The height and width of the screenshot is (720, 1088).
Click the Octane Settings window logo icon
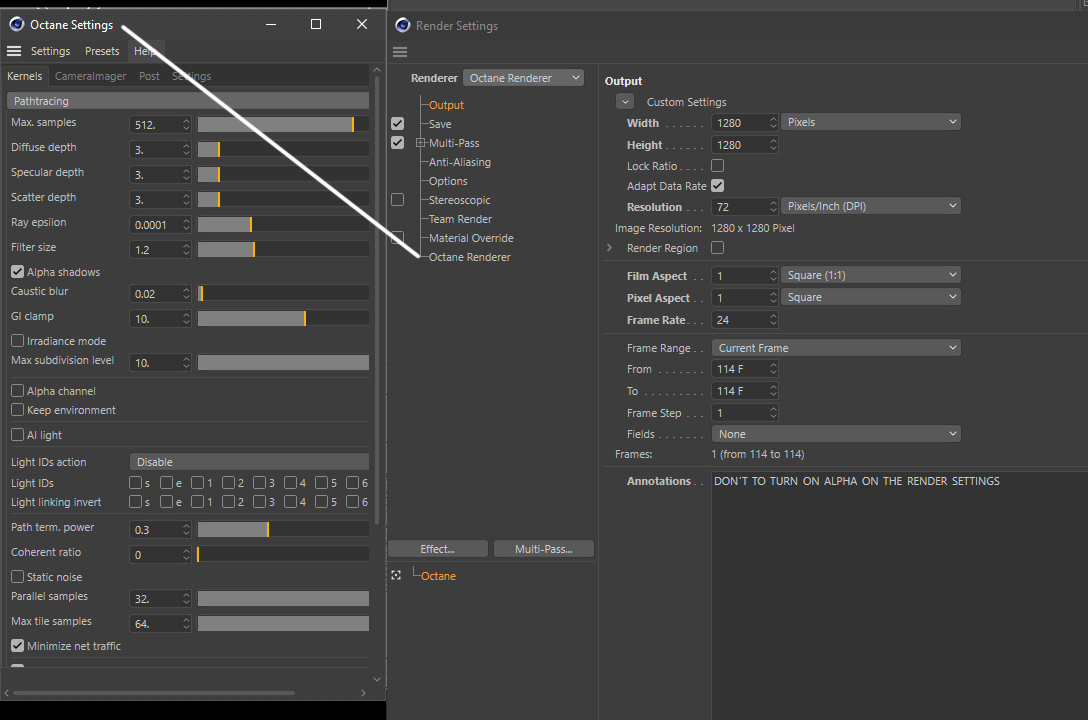[17, 24]
